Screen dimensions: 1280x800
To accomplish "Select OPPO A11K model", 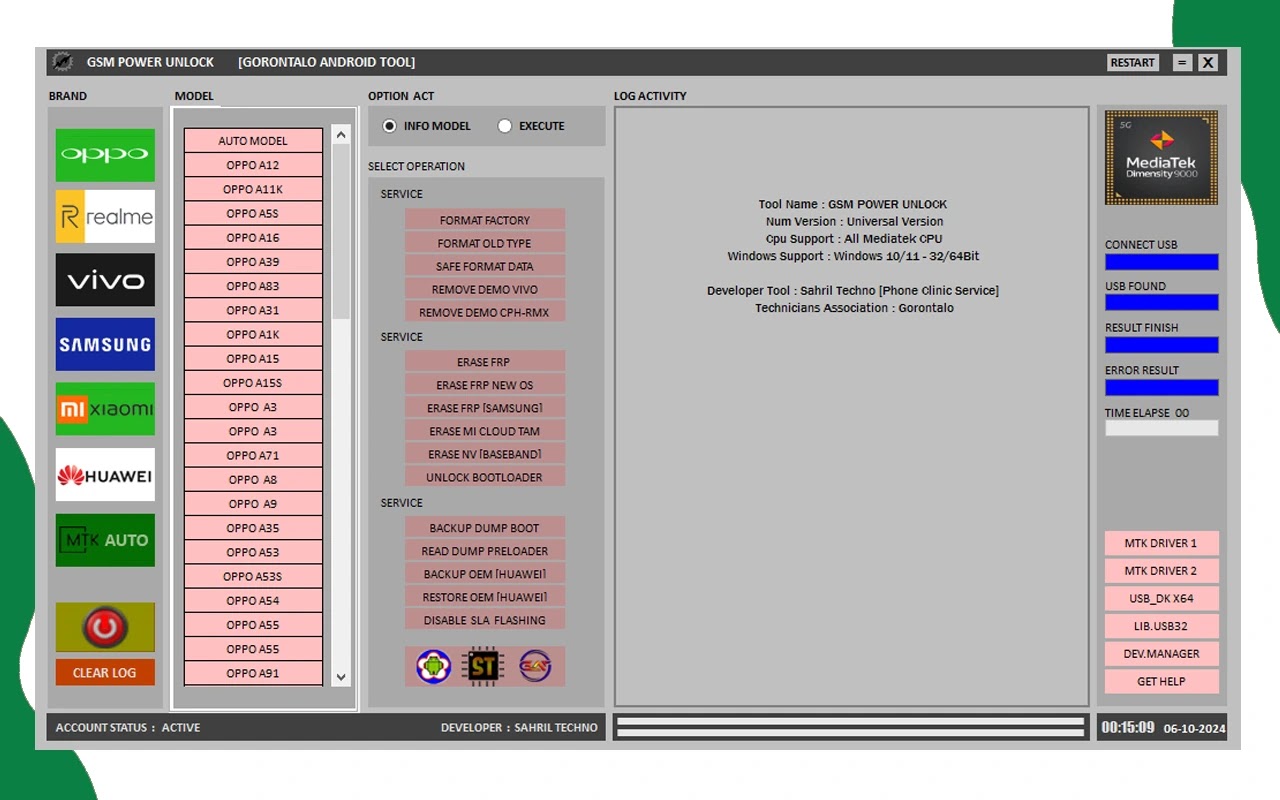I will (253, 189).
